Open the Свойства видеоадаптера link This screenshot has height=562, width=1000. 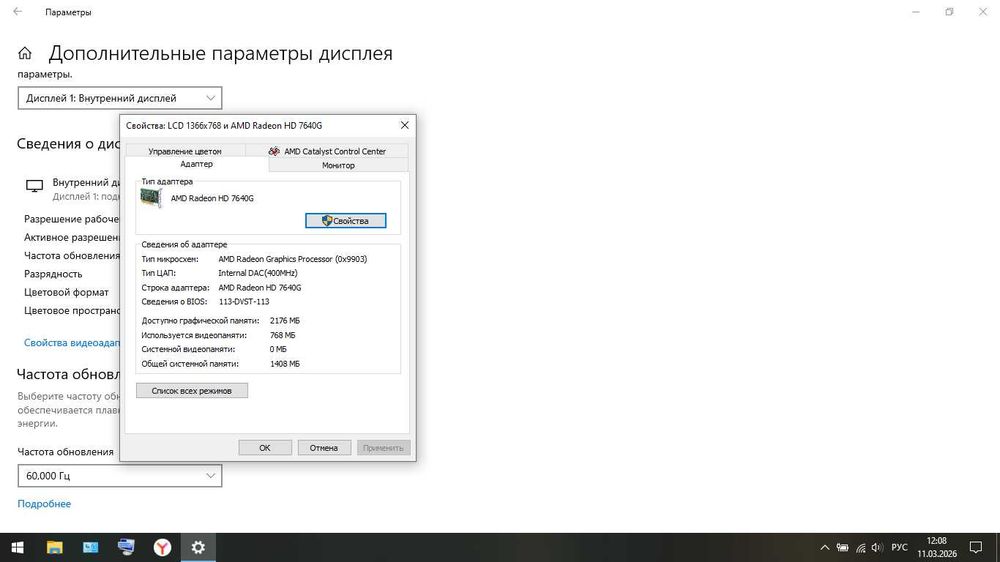[x=71, y=343]
